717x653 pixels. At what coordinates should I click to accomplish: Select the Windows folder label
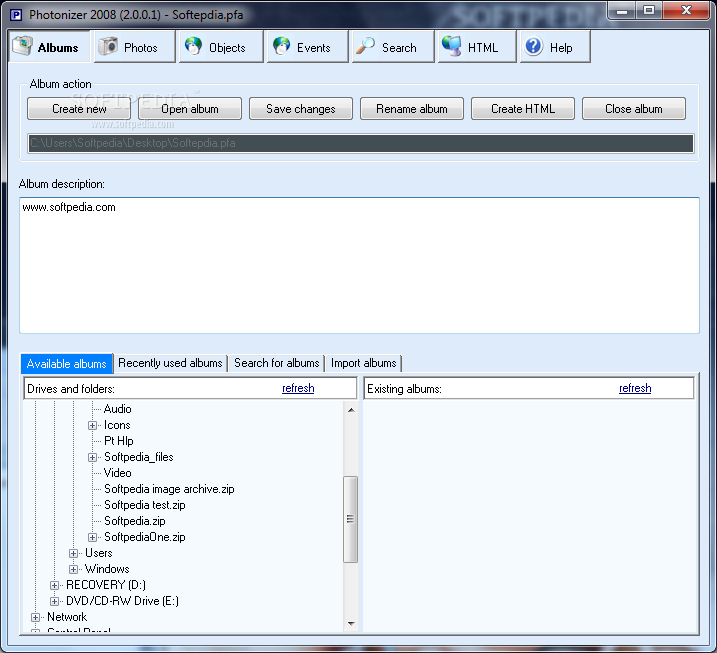point(107,569)
